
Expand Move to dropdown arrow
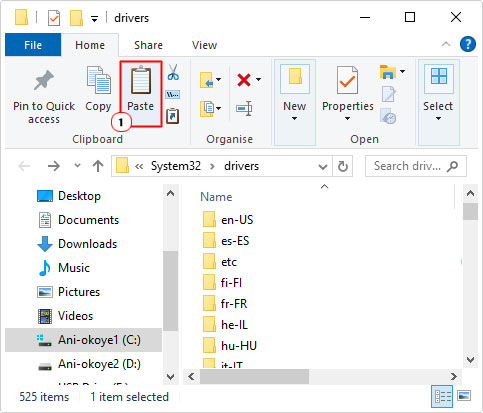pos(218,79)
